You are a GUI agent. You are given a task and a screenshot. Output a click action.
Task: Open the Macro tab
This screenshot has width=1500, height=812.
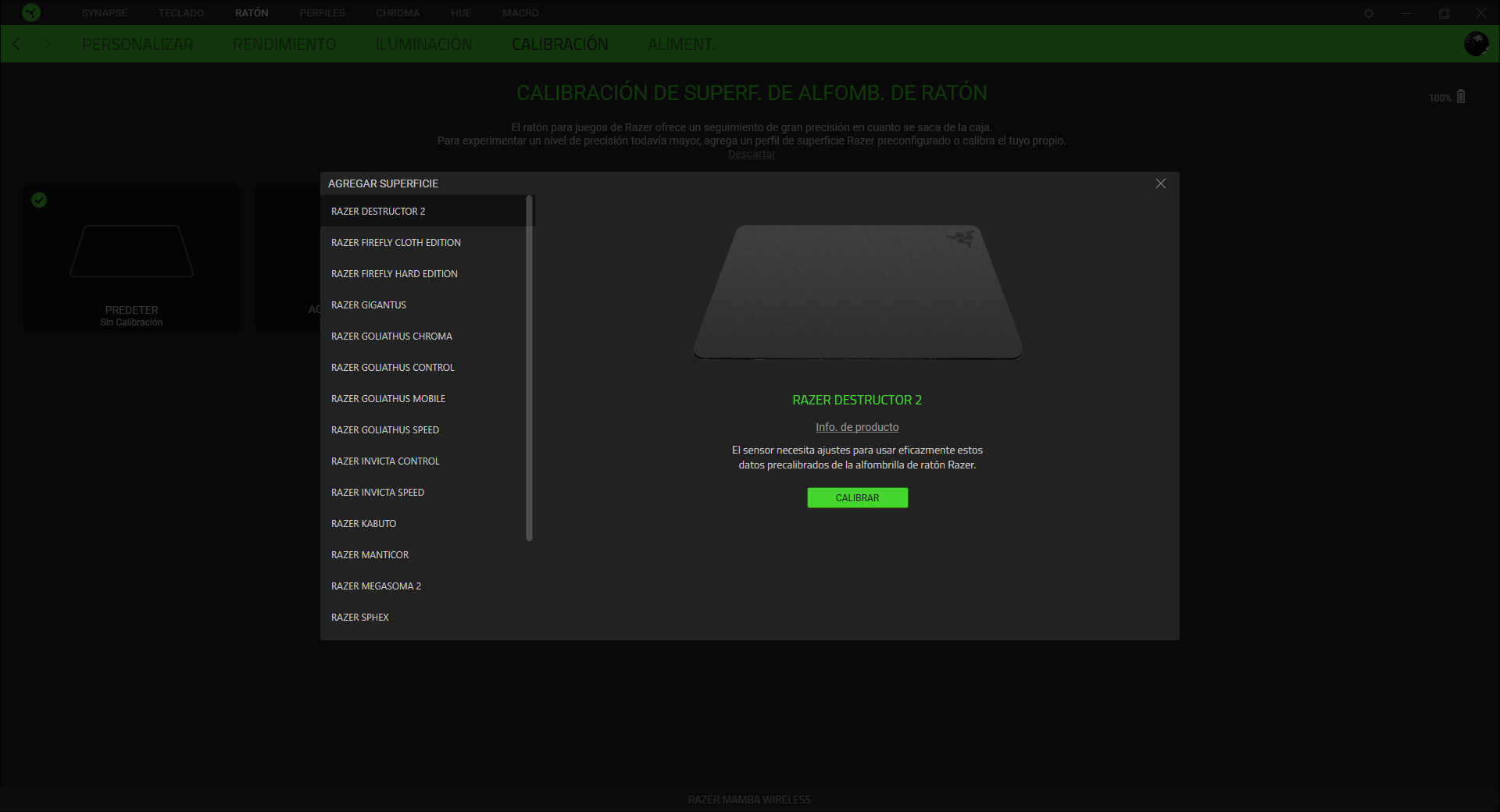click(520, 13)
